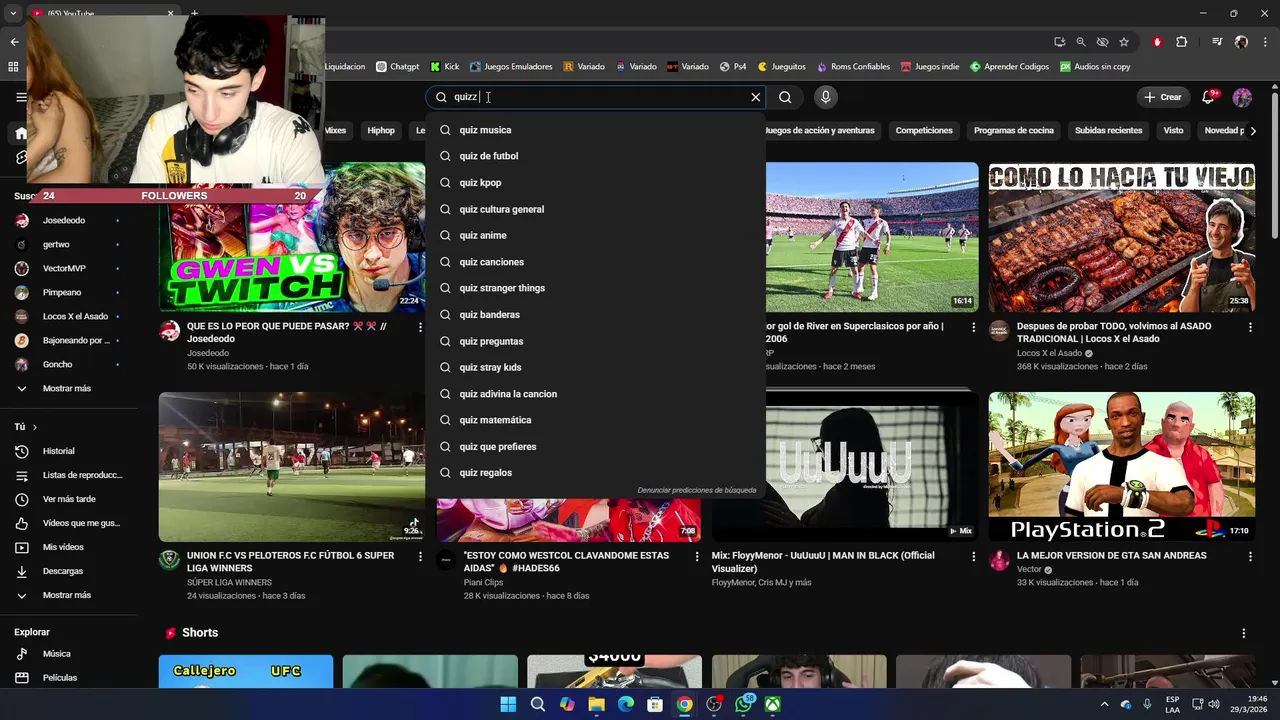Submit search with the magnifier button
The width and height of the screenshot is (1280, 720).
coord(785,97)
